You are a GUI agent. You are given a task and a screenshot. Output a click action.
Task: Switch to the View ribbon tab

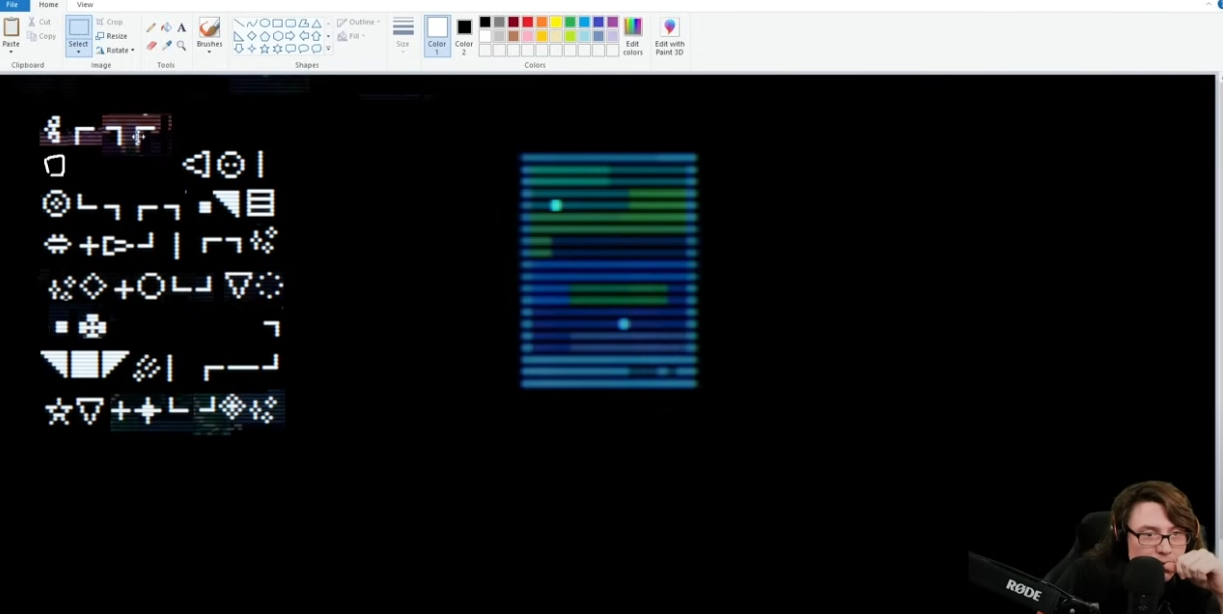coord(85,5)
